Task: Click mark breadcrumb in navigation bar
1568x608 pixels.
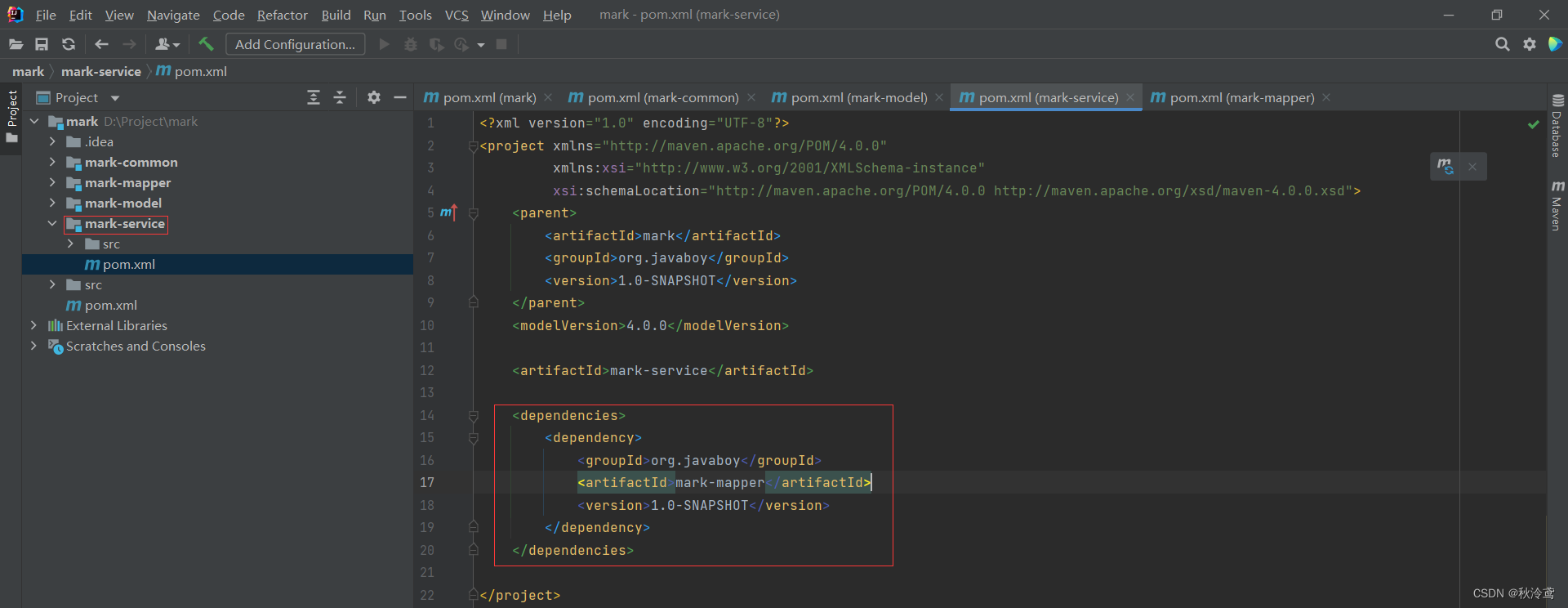Action: click(x=28, y=71)
